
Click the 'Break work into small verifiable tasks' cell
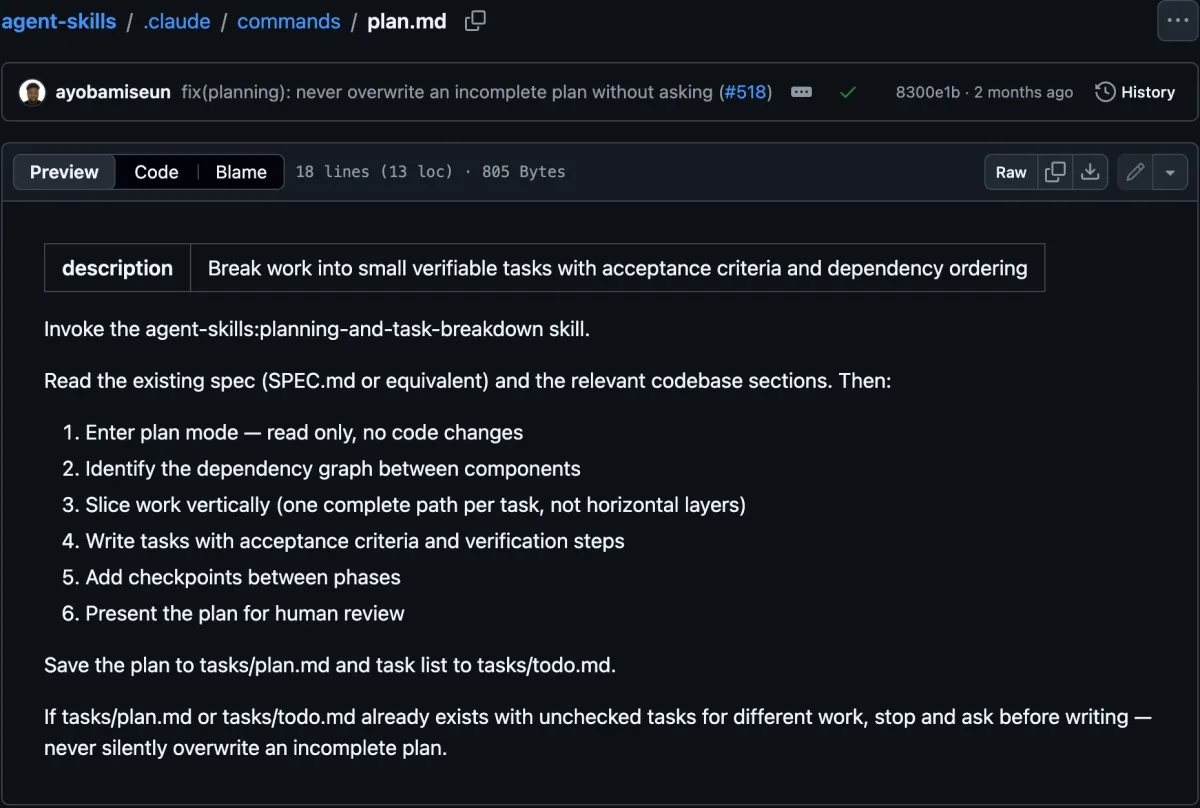coord(617,268)
